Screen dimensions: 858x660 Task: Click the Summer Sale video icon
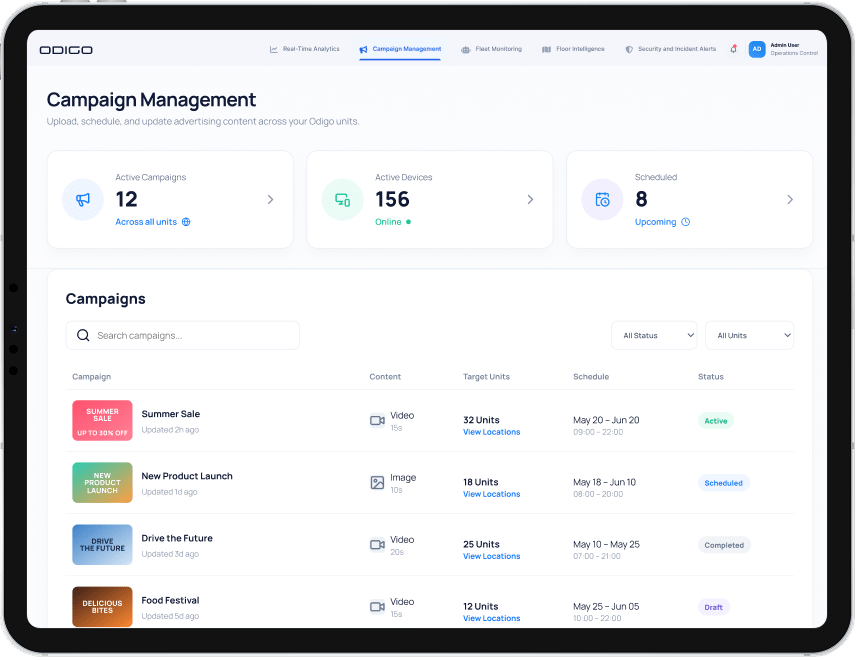pyautogui.click(x=378, y=421)
